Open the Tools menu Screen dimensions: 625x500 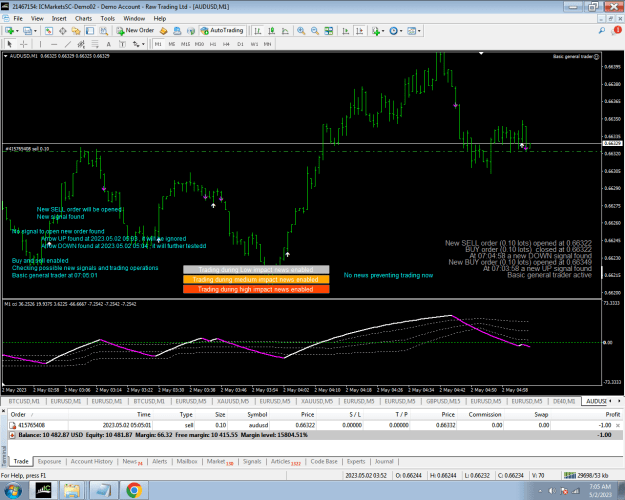[108, 18]
